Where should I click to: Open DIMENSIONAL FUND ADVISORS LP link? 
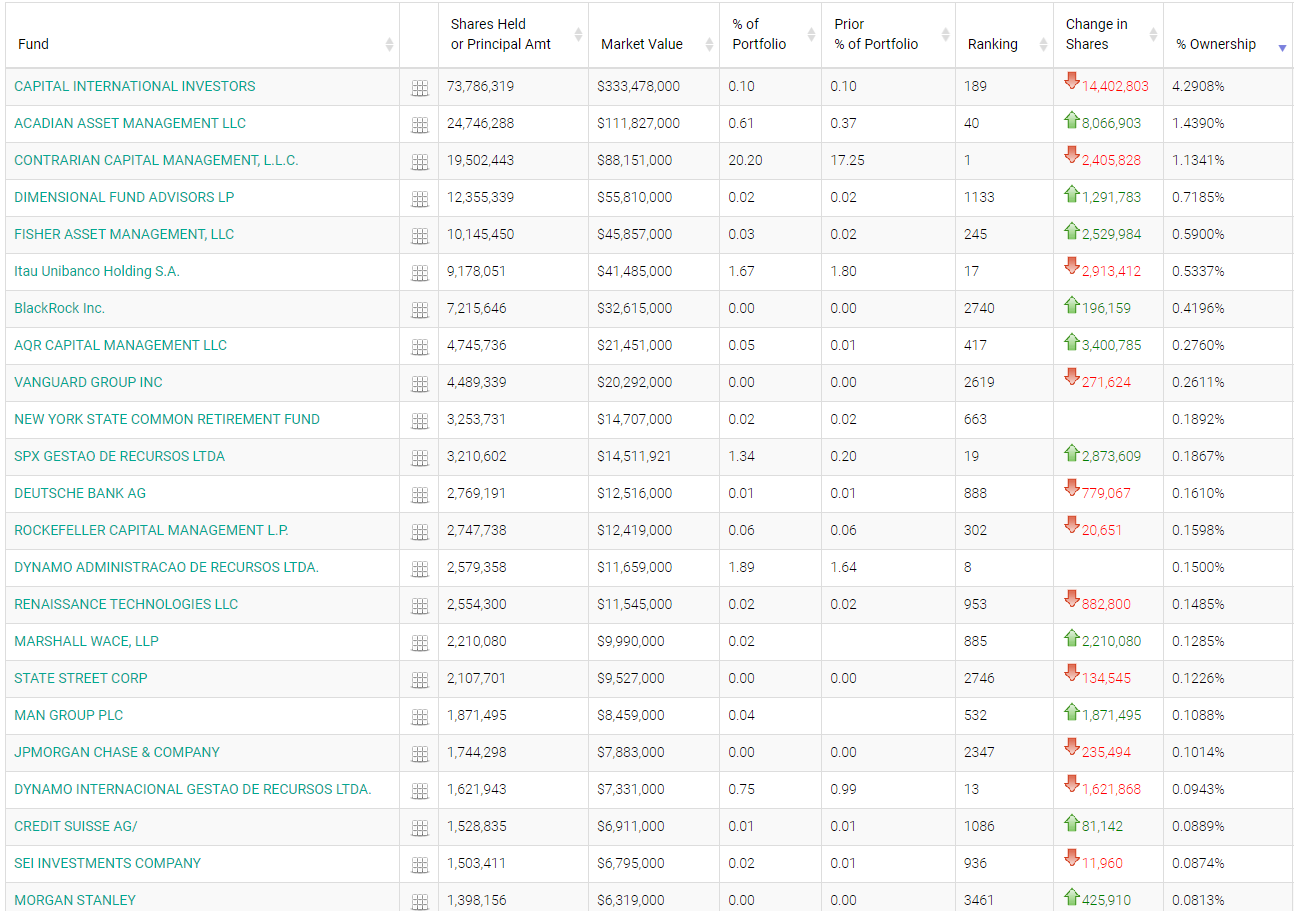pyautogui.click(x=124, y=197)
